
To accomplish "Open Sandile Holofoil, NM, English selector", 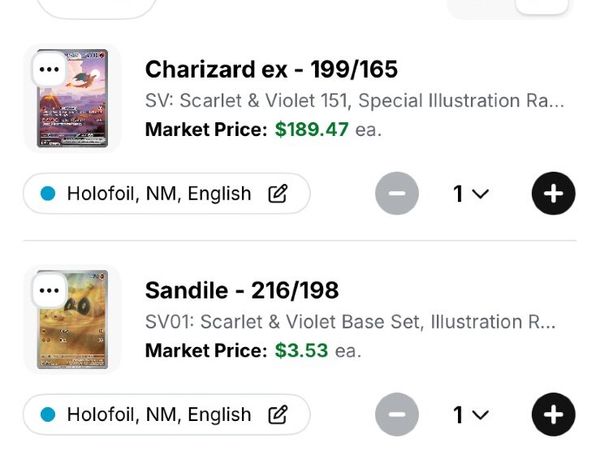I will pyautogui.click(x=167, y=414).
